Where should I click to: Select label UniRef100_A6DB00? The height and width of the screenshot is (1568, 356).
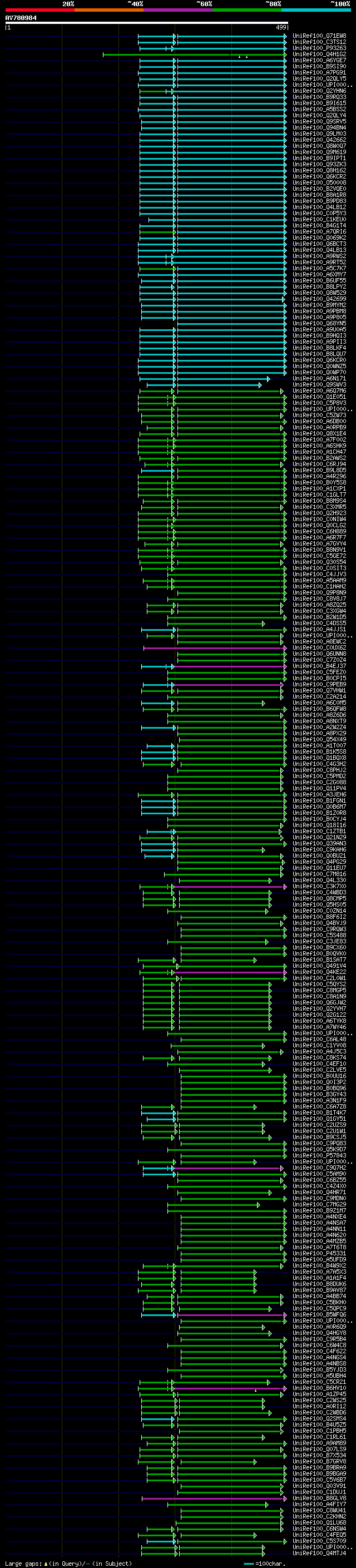click(x=319, y=421)
